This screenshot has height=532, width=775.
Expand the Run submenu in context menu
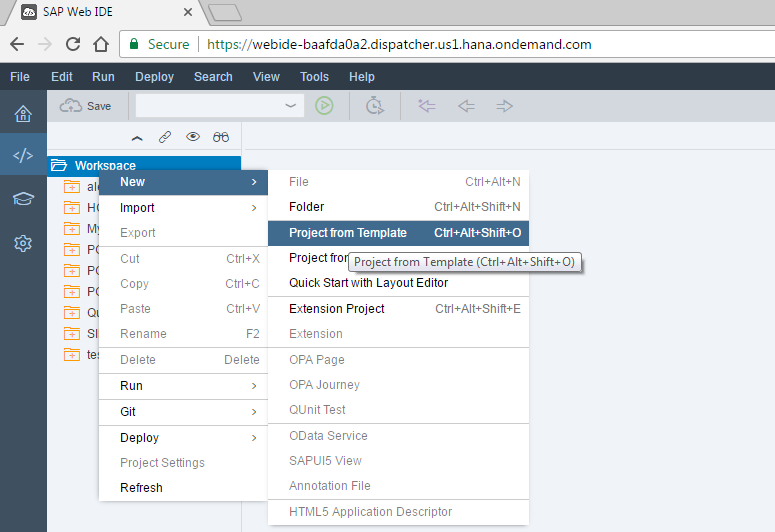(183, 386)
